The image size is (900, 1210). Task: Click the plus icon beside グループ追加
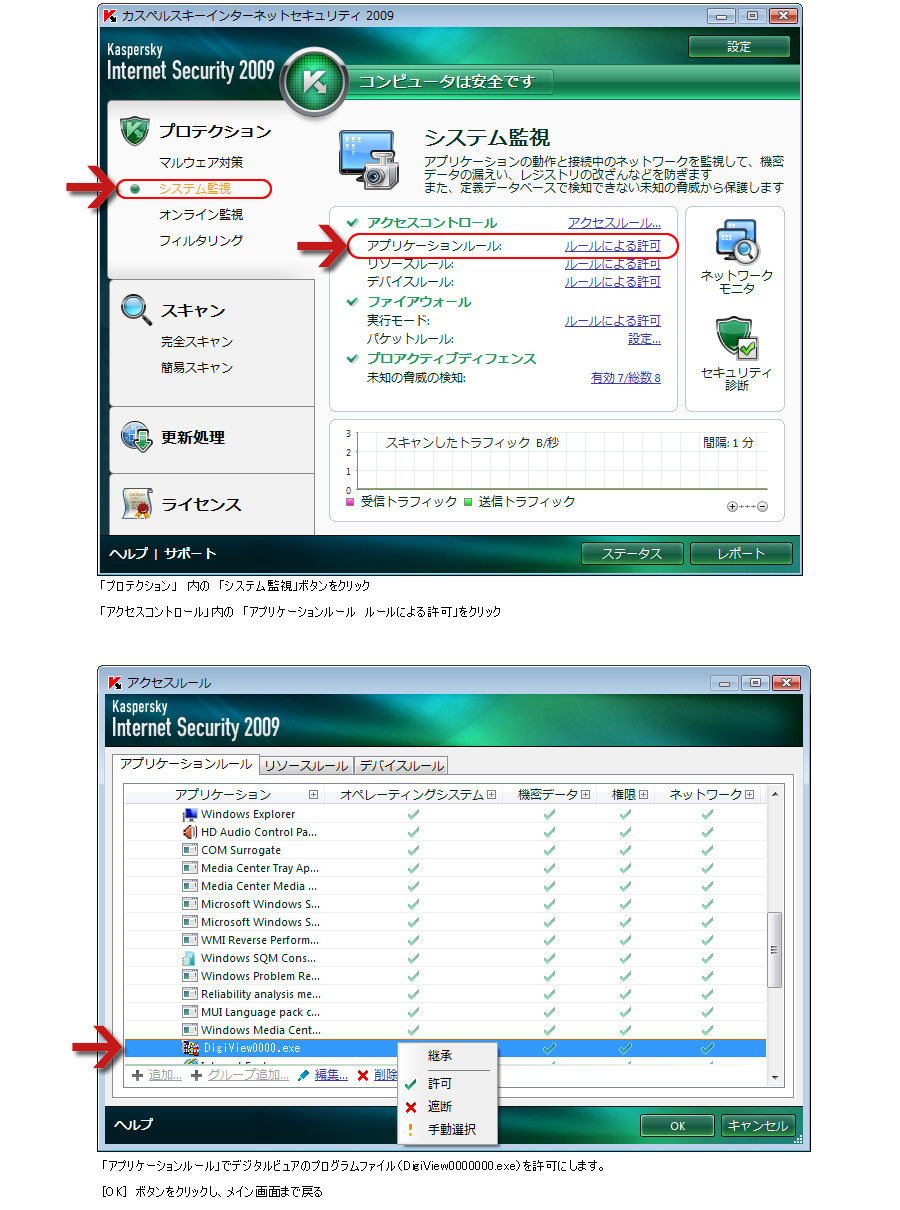(x=197, y=1075)
